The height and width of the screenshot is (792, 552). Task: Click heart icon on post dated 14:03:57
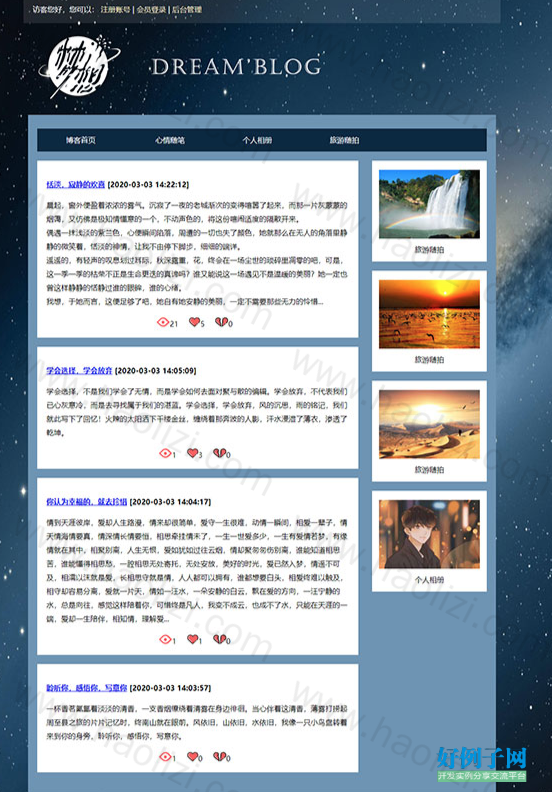(x=192, y=756)
